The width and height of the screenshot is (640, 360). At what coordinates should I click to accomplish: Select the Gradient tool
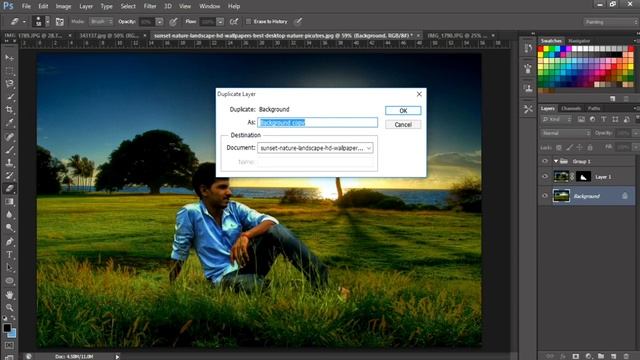[x=9, y=202]
